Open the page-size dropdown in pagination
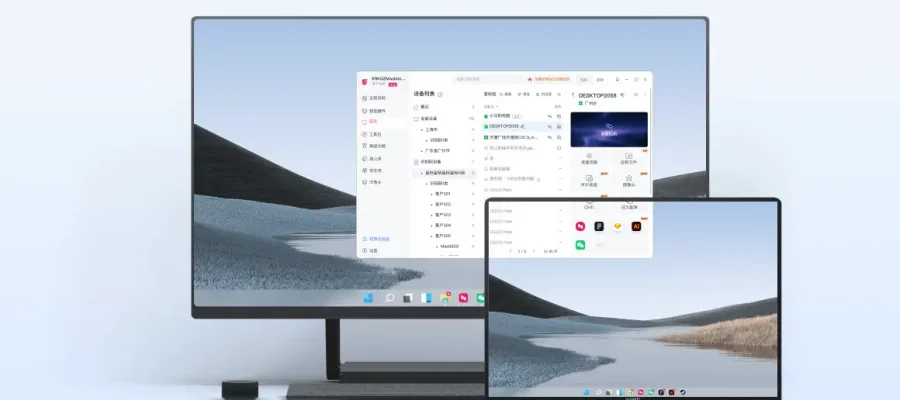This screenshot has height=400, width=900. [x=550, y=251]
